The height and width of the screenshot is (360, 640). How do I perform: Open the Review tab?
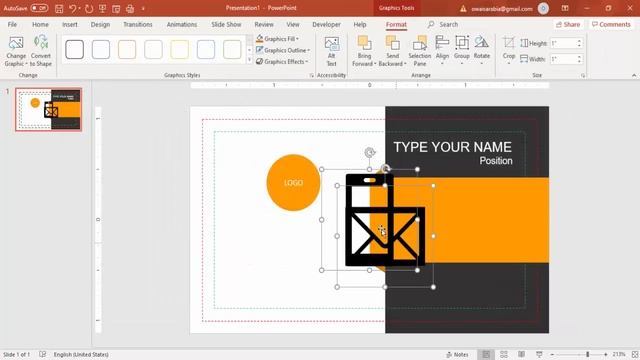point(264,24)
